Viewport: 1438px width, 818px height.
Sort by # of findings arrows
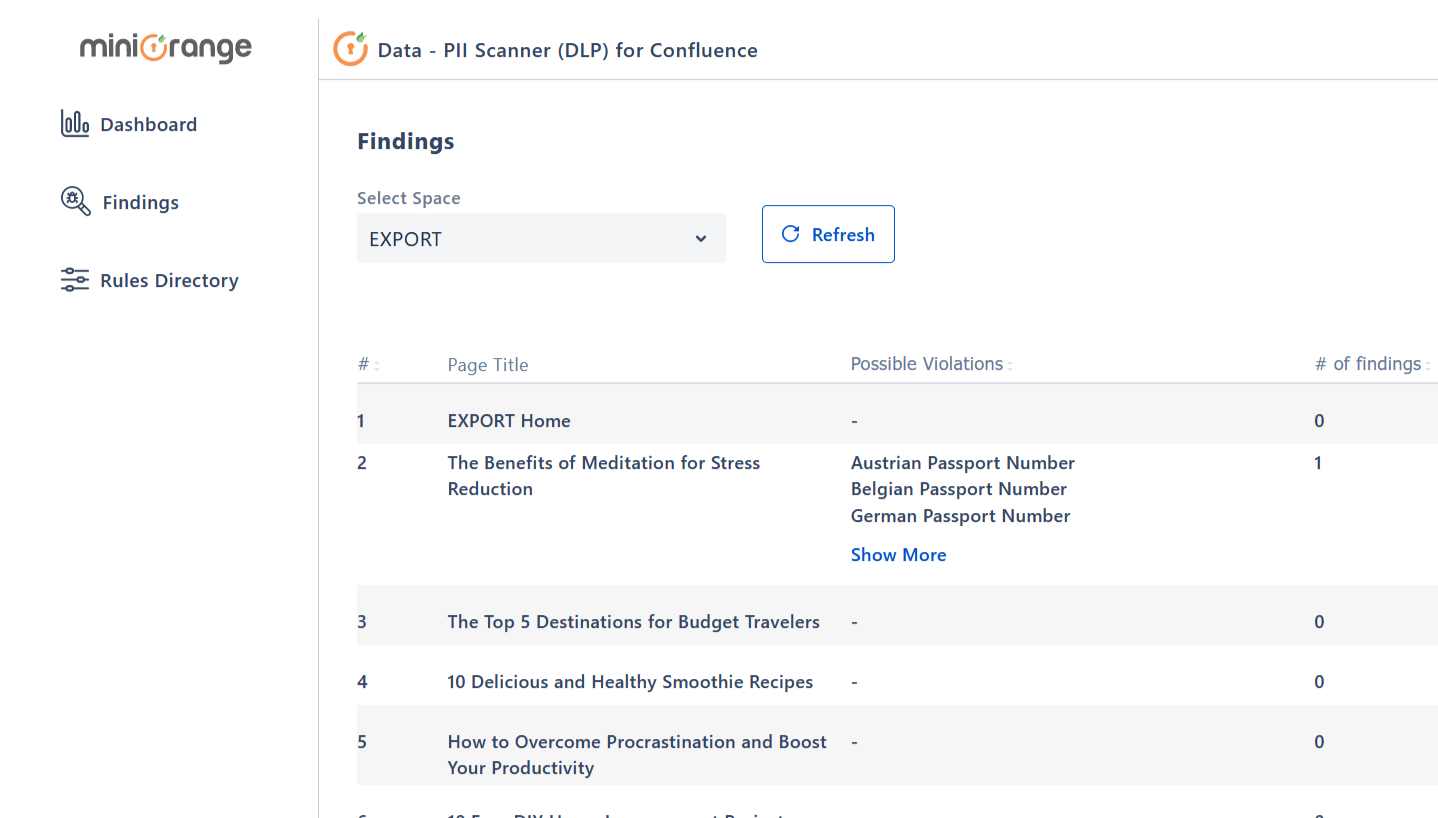(1428, 366)
